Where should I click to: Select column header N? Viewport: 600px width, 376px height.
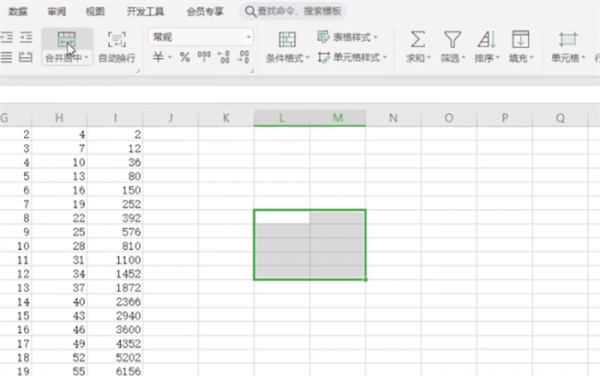pos(393,118)
